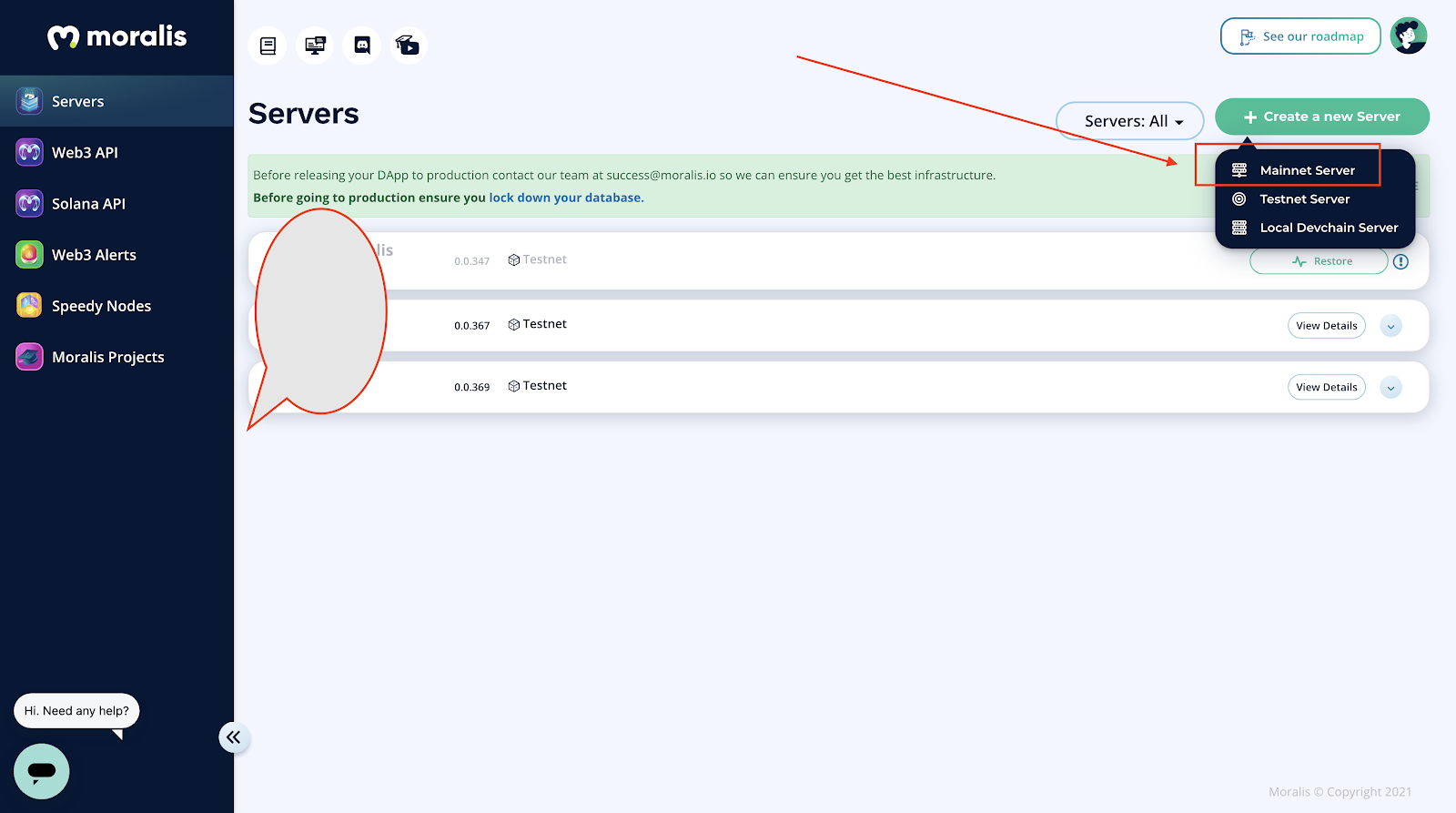Click the 'Hi. Need any help?' bubble
The height and width of the screenshot is (813, 1456).
[76, 711]
